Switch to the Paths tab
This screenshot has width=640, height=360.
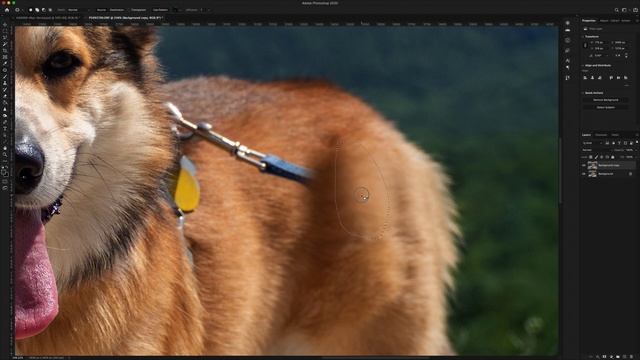[x=615, y=135]
